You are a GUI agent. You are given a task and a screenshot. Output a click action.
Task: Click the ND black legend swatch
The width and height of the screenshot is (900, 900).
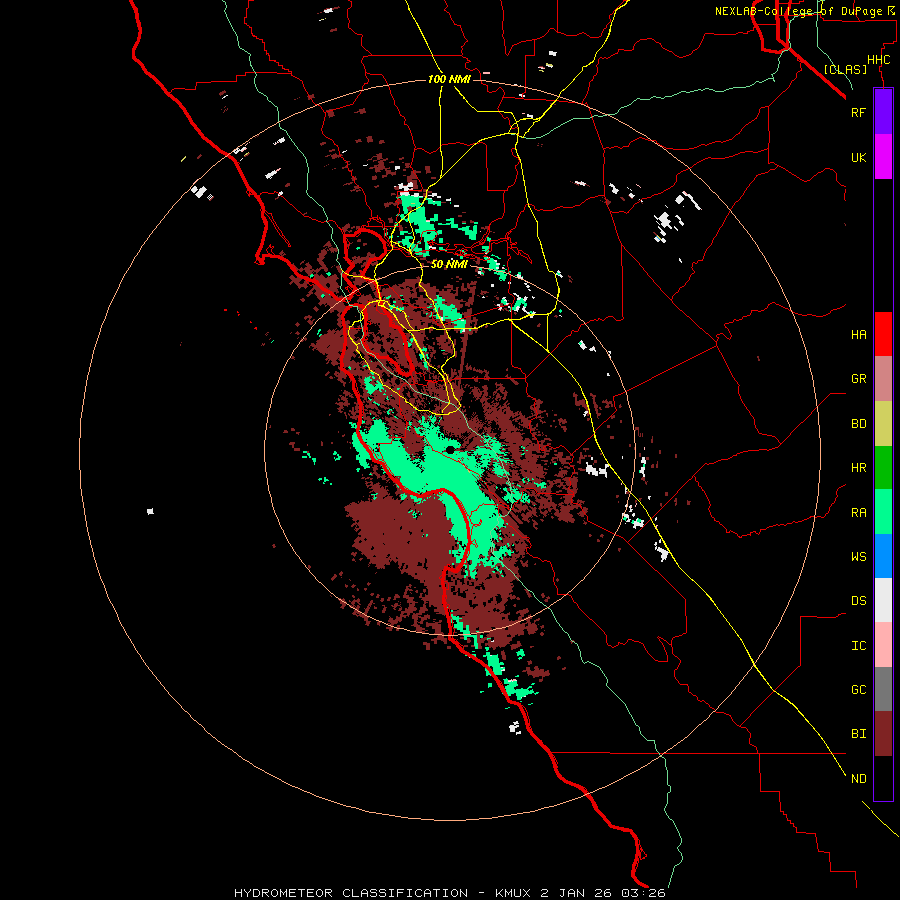[883, 778]
